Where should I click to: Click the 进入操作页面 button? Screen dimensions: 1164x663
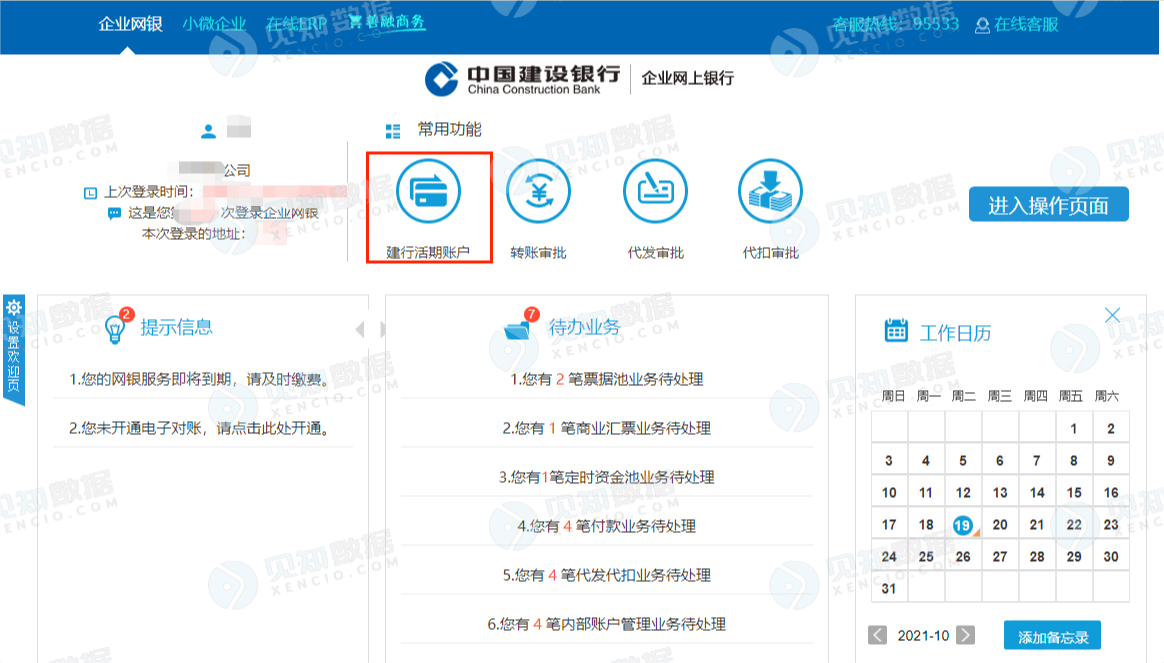(x=1048, y=205)
